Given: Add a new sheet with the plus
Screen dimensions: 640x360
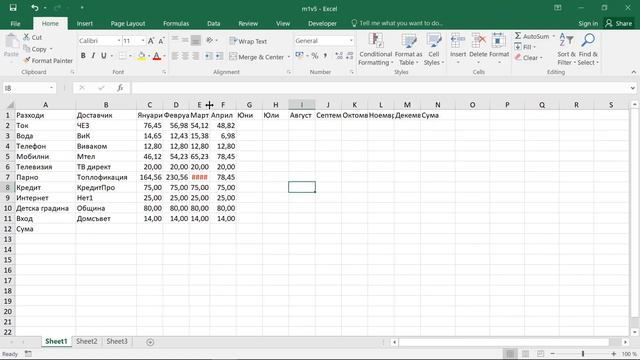Looking at the screenshot, I should click(150, 342).
